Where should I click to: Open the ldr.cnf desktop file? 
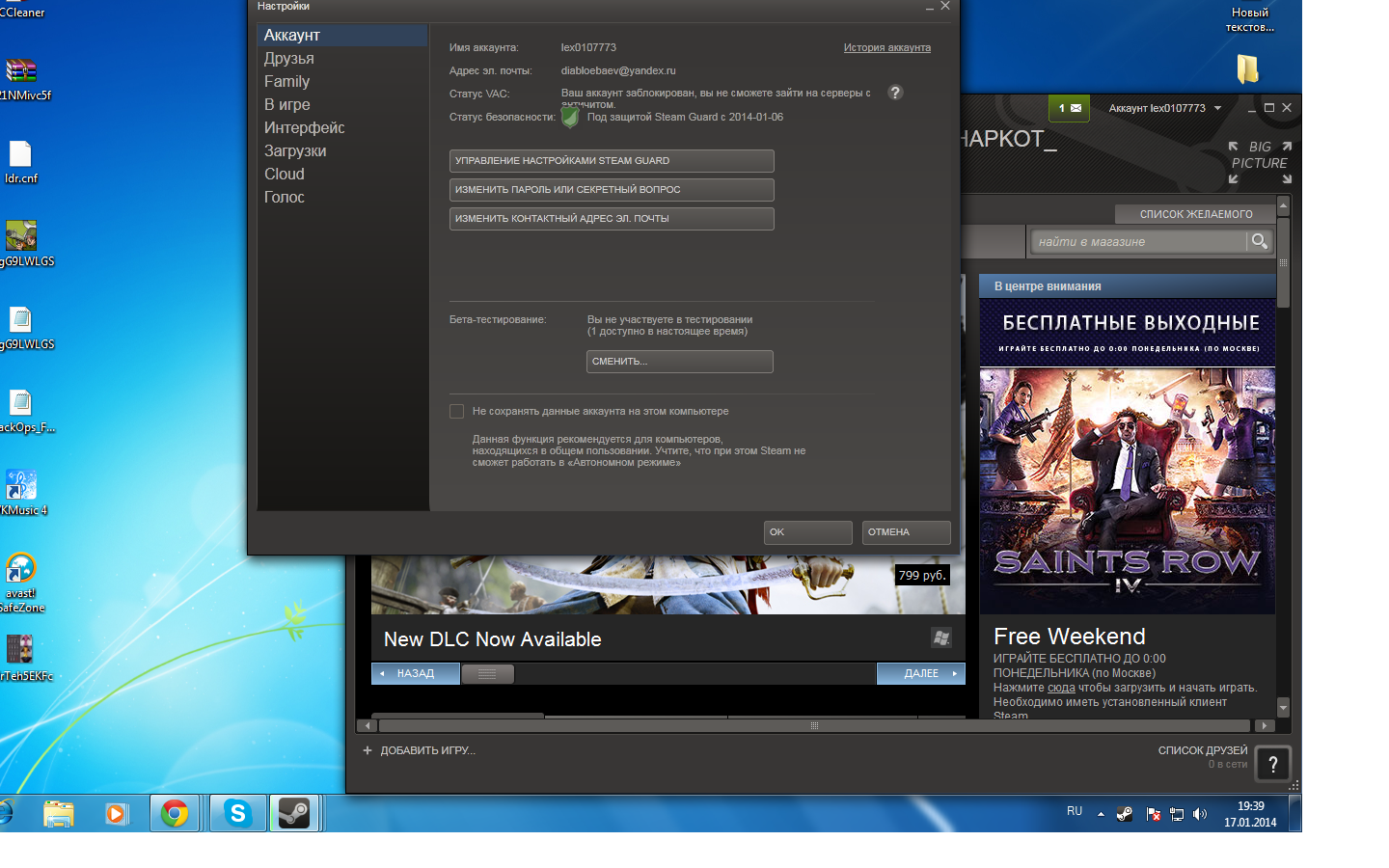pyautogui.click(x=20, y=162)
